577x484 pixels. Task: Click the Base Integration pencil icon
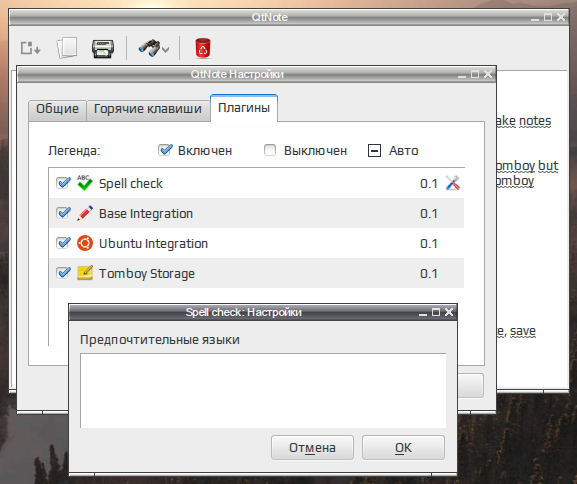[x=85, y=213]
